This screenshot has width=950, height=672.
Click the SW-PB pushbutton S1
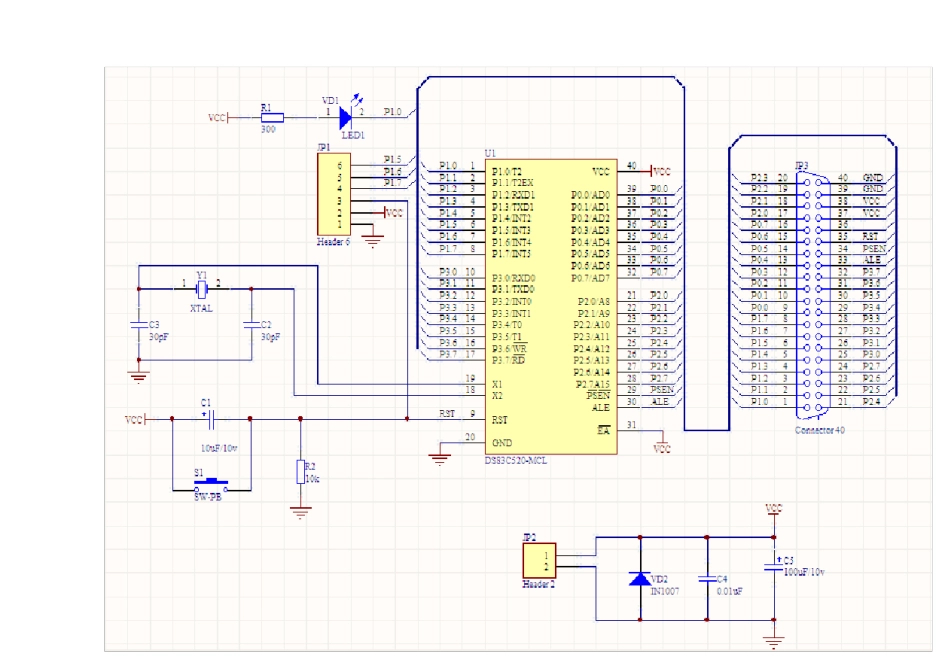pos(211,485)
